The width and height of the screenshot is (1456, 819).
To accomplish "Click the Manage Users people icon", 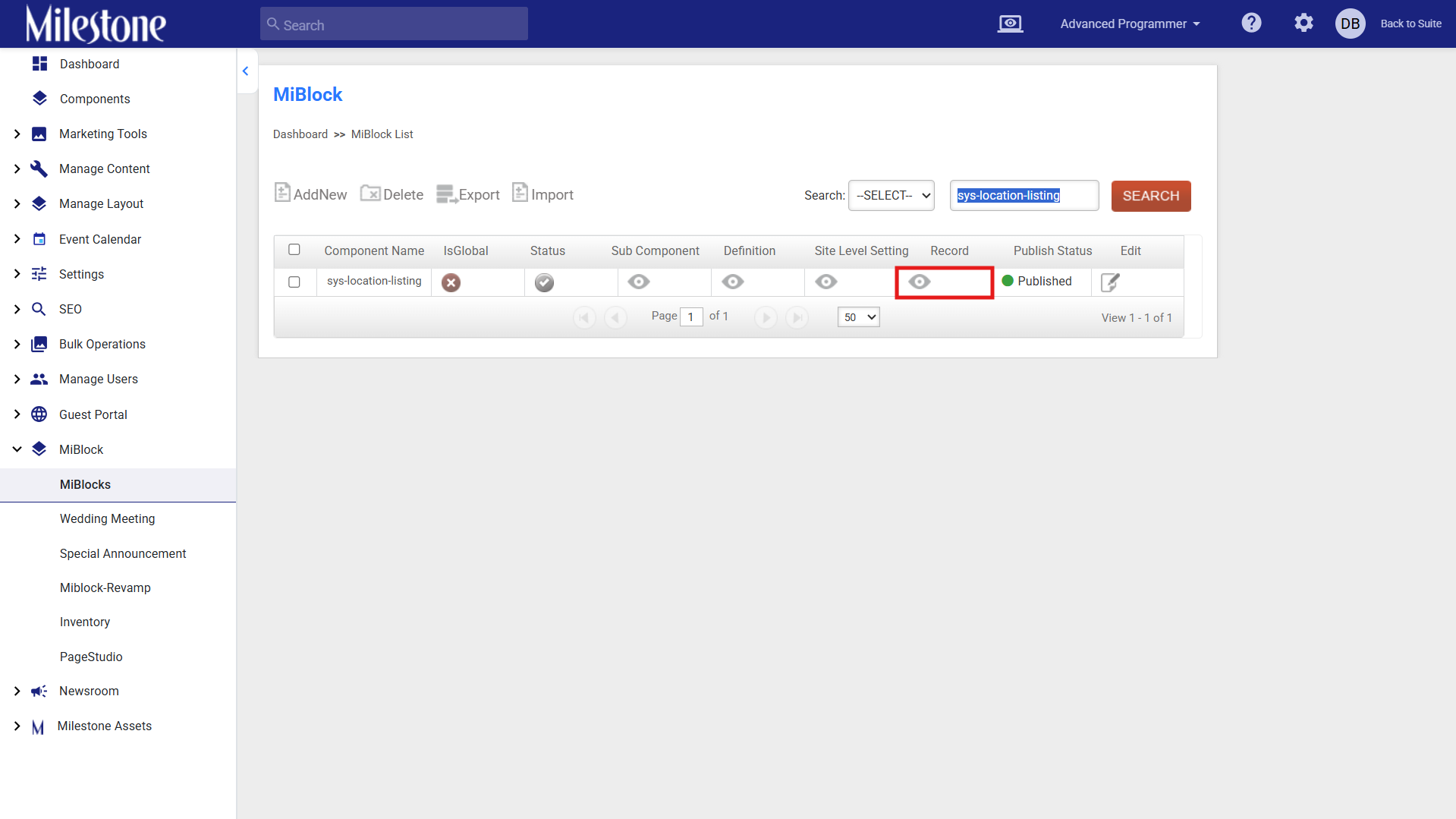I will (x=39, y=379).
